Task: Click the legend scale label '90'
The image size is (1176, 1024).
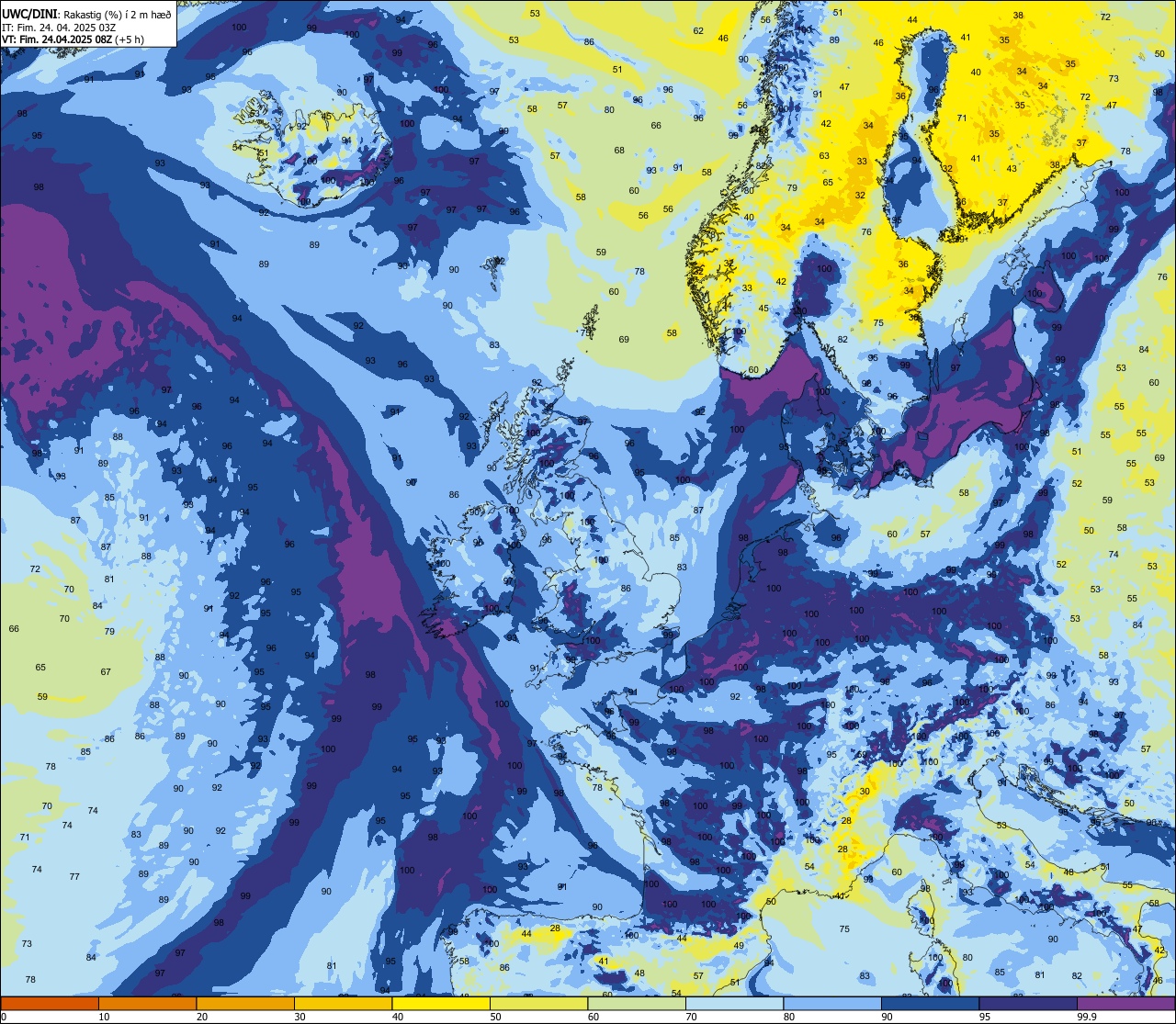Action: click(x=888, y=1017)
